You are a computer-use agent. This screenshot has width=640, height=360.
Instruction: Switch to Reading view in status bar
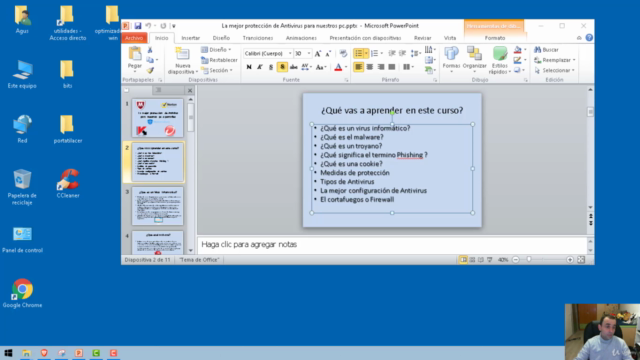point(481,260)
